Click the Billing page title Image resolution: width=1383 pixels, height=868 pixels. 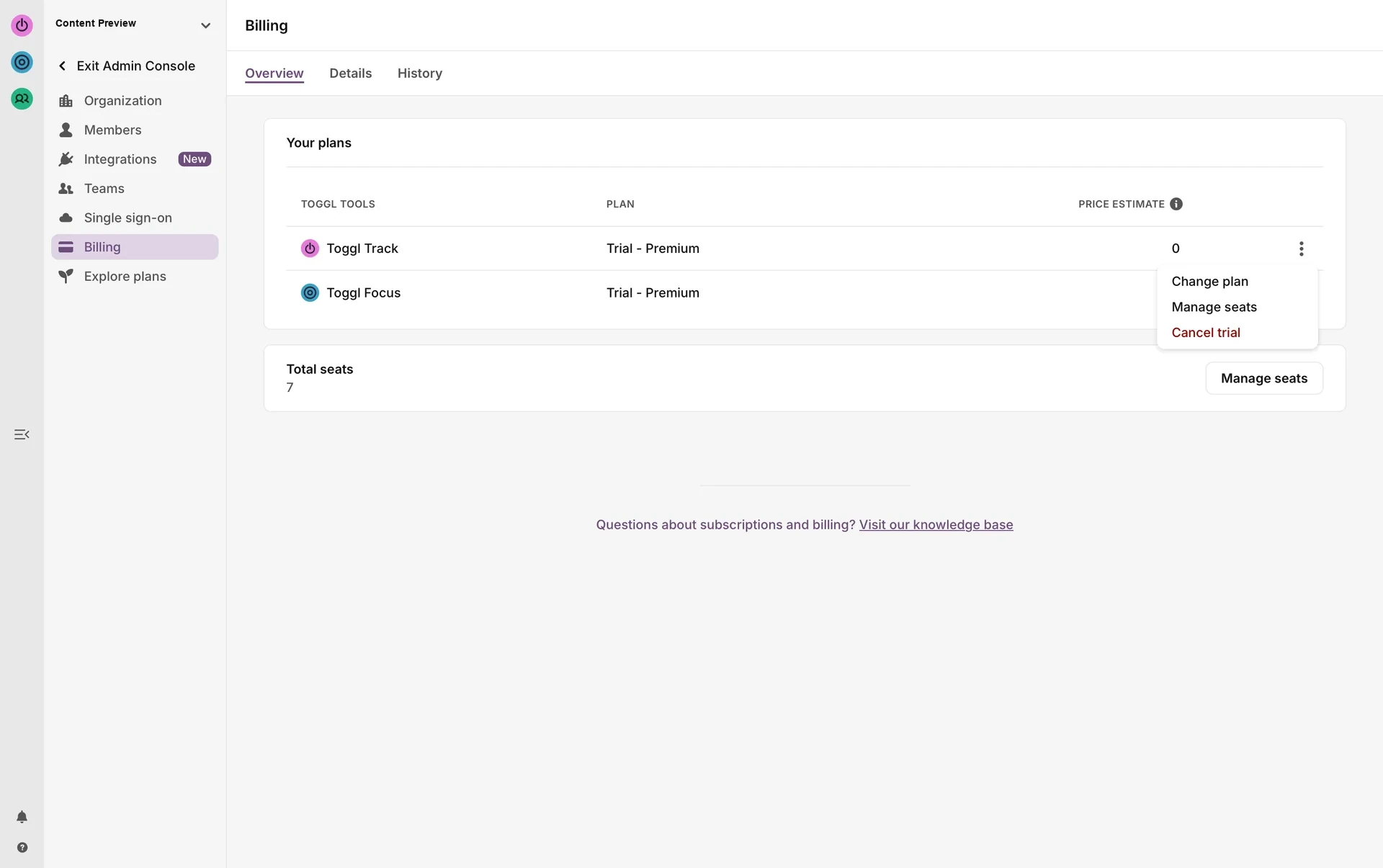(x=267, y=25)
